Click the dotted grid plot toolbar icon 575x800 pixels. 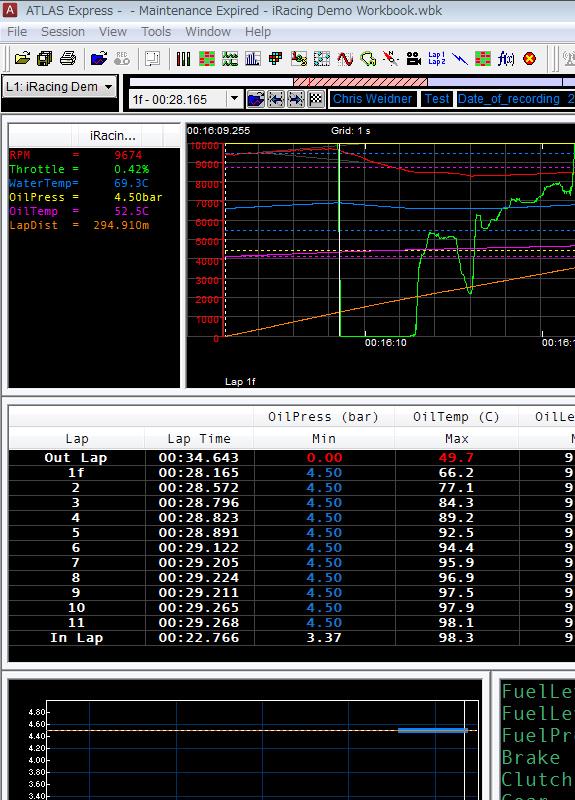pos(322,59)
